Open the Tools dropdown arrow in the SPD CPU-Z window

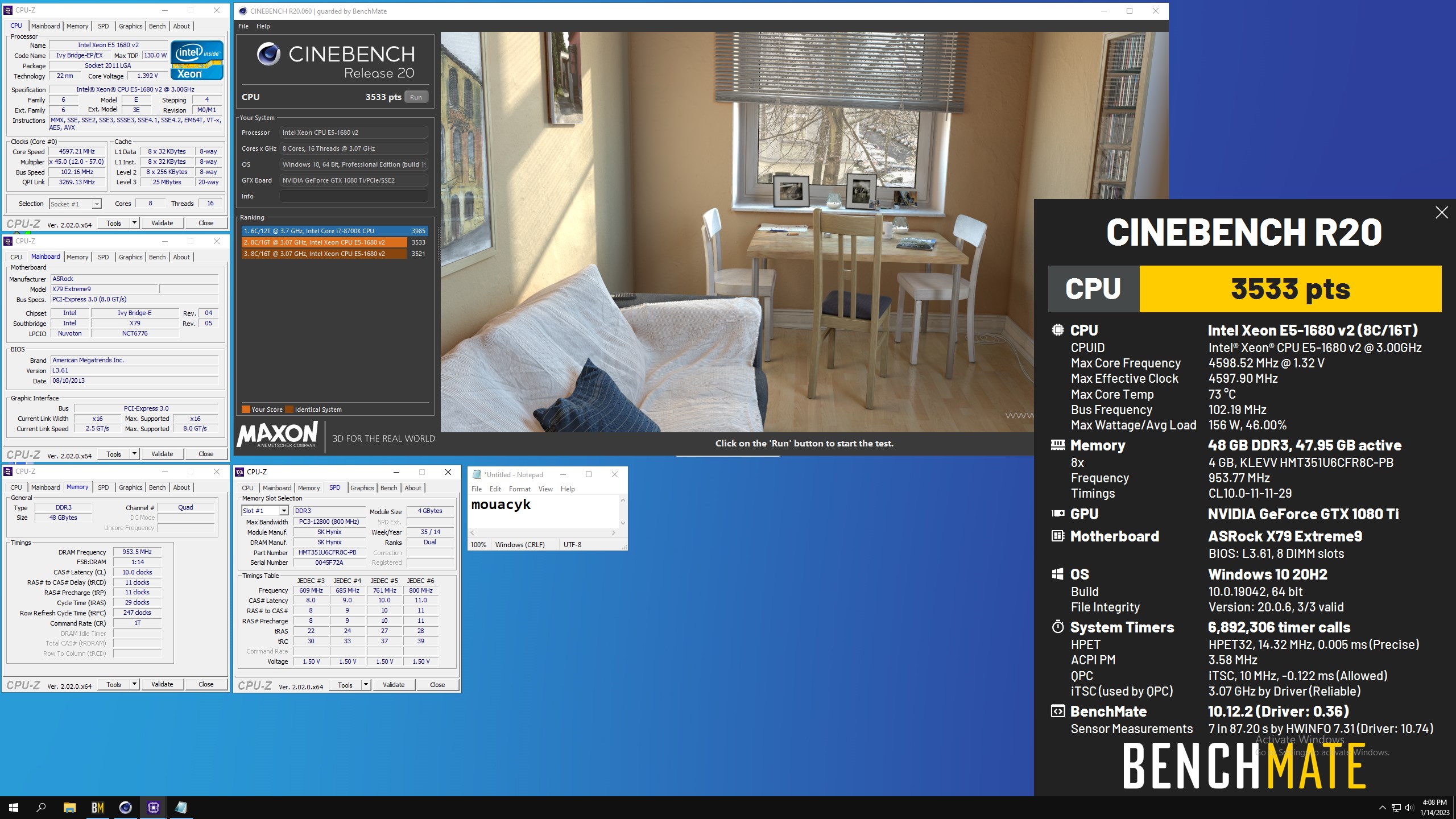366,685
